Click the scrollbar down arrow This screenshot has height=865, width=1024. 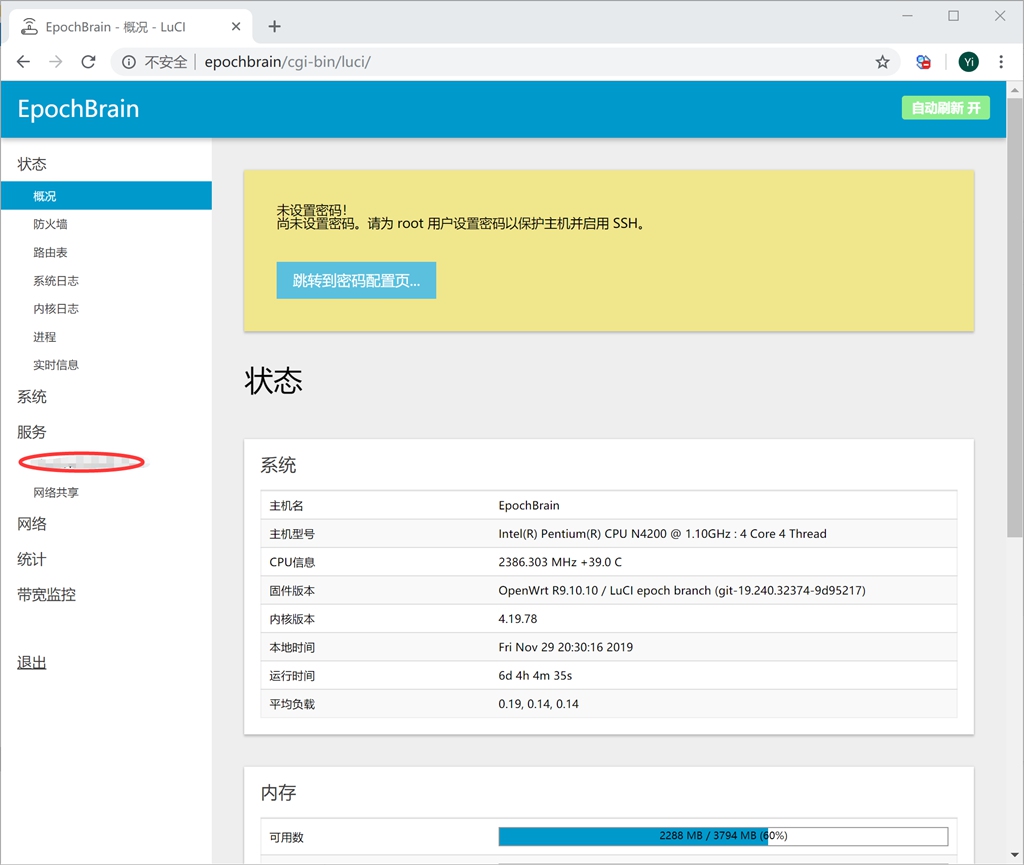coord(1015,855)
